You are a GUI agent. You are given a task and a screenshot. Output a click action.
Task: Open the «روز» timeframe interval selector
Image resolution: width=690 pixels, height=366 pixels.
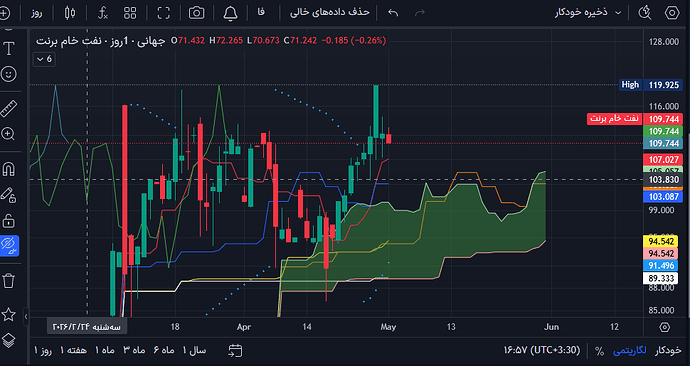[x=37, y=13]
